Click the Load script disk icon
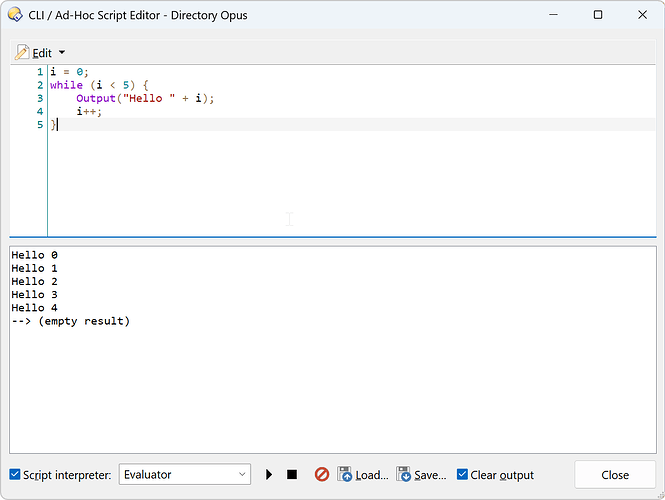This screenshot has width=665, height=500. 345,475
